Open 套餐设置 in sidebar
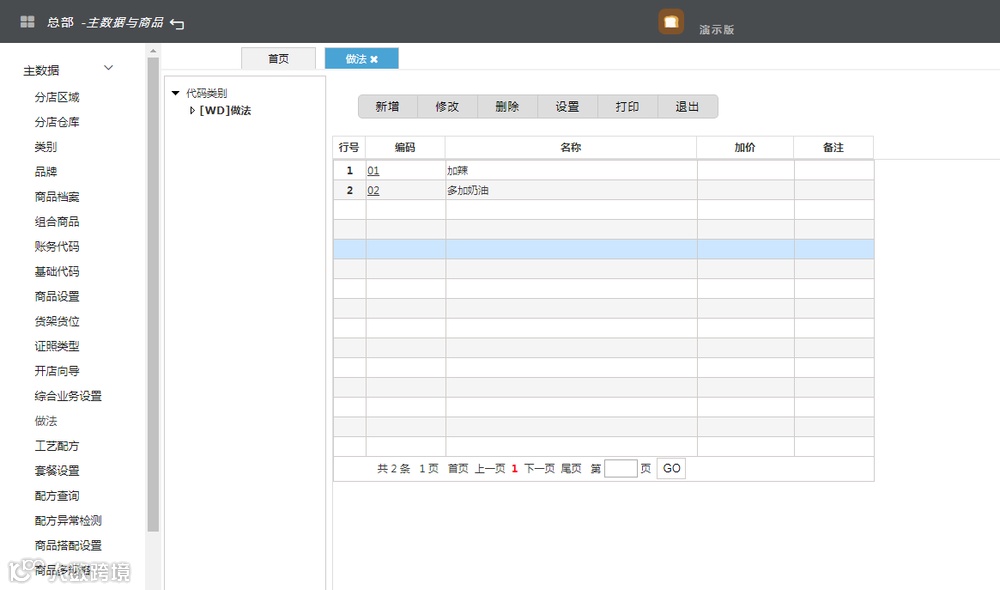 (57, 471)
